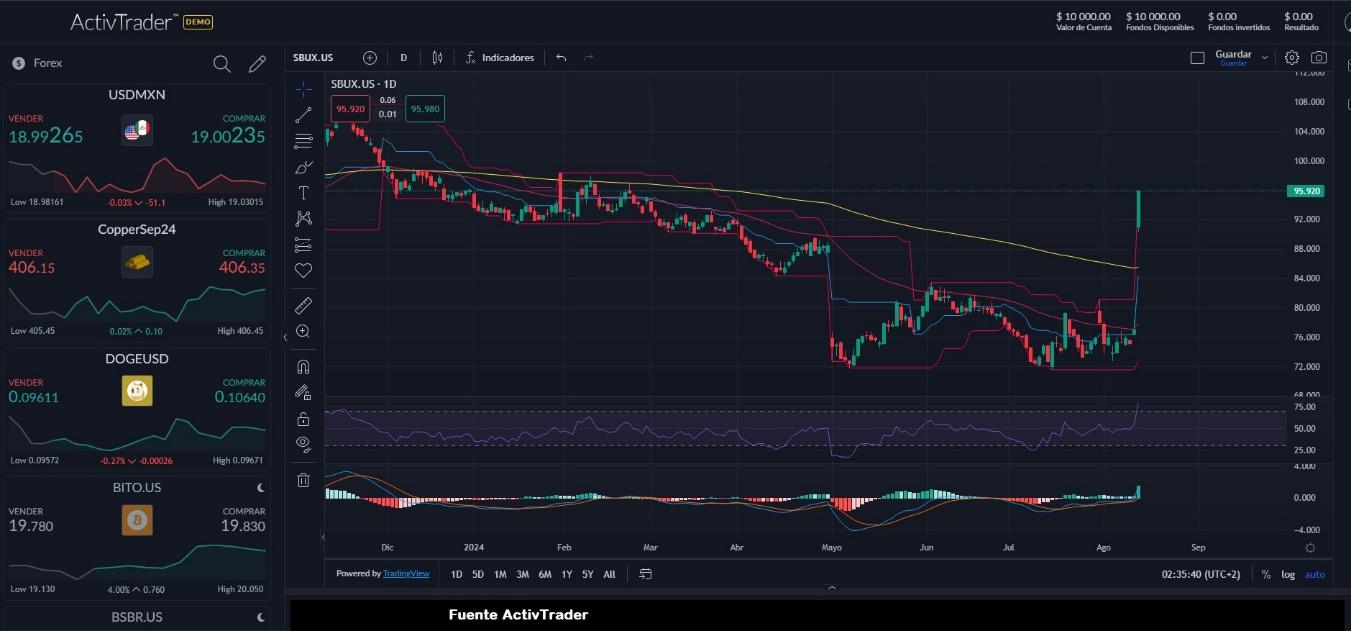Viewport: 1351px width, 631px height.
Task: Toggle hide all drawings eye icon
Action: click(x=304, y=444)
